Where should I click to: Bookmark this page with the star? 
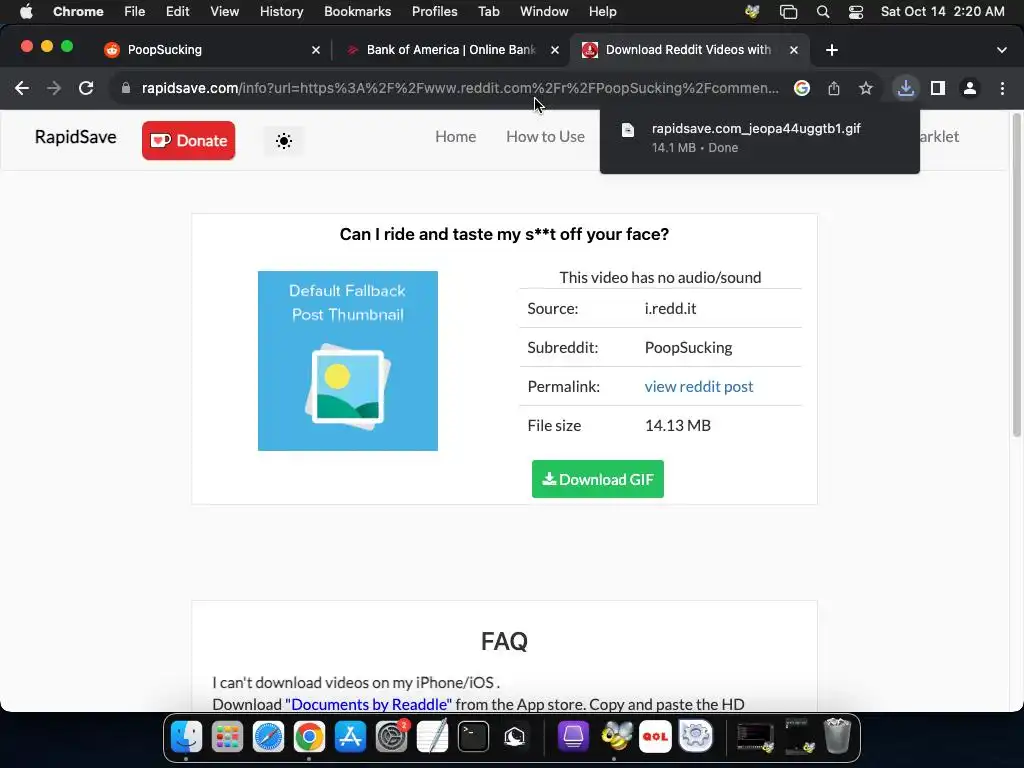point(866,88)
